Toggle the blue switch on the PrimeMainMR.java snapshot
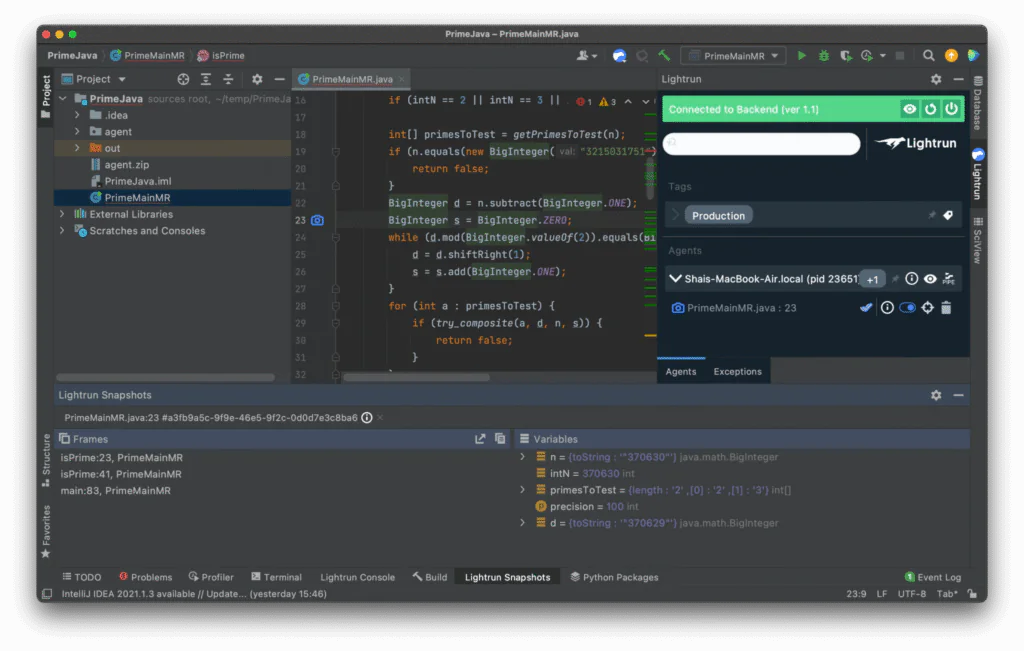This screenshot has width=1024, height=651. (907, 307)
